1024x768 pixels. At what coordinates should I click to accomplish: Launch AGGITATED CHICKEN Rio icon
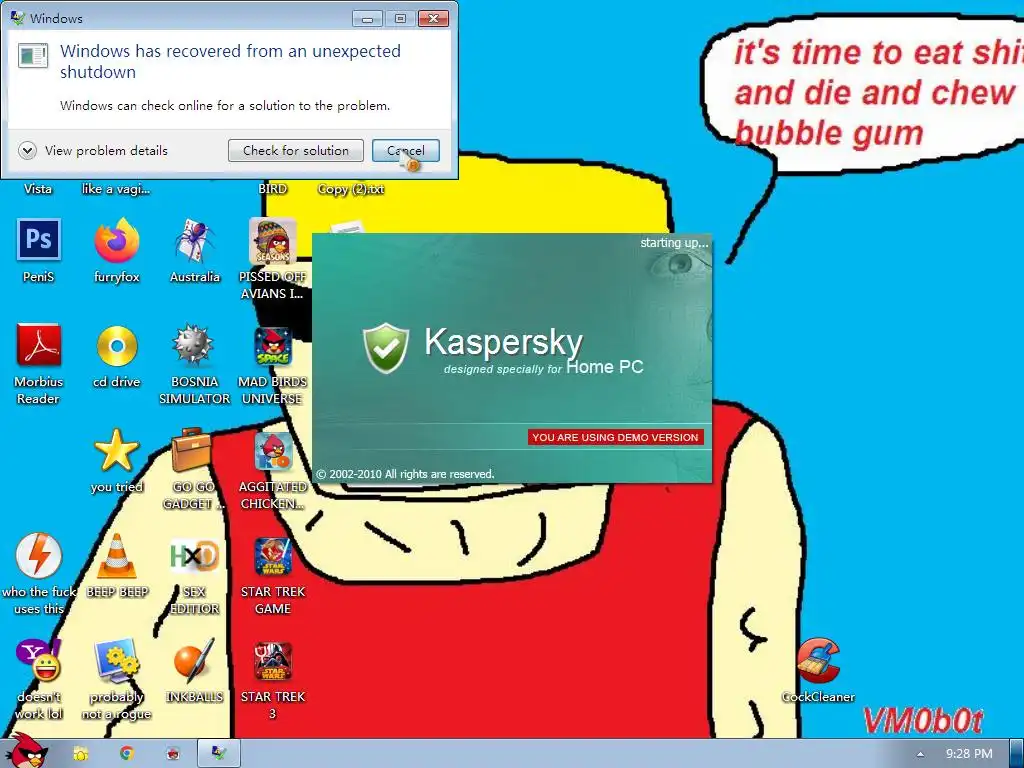point(274,452)
